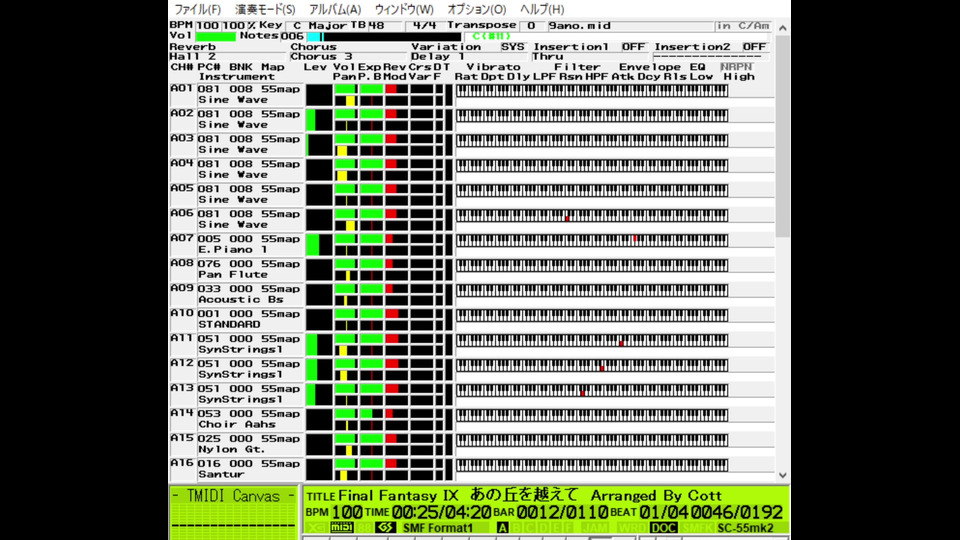Image resolution: width=960 pixels, height=540 pixels.
Task: Toggle the Variation SYS mode
Action: point(512,47)
